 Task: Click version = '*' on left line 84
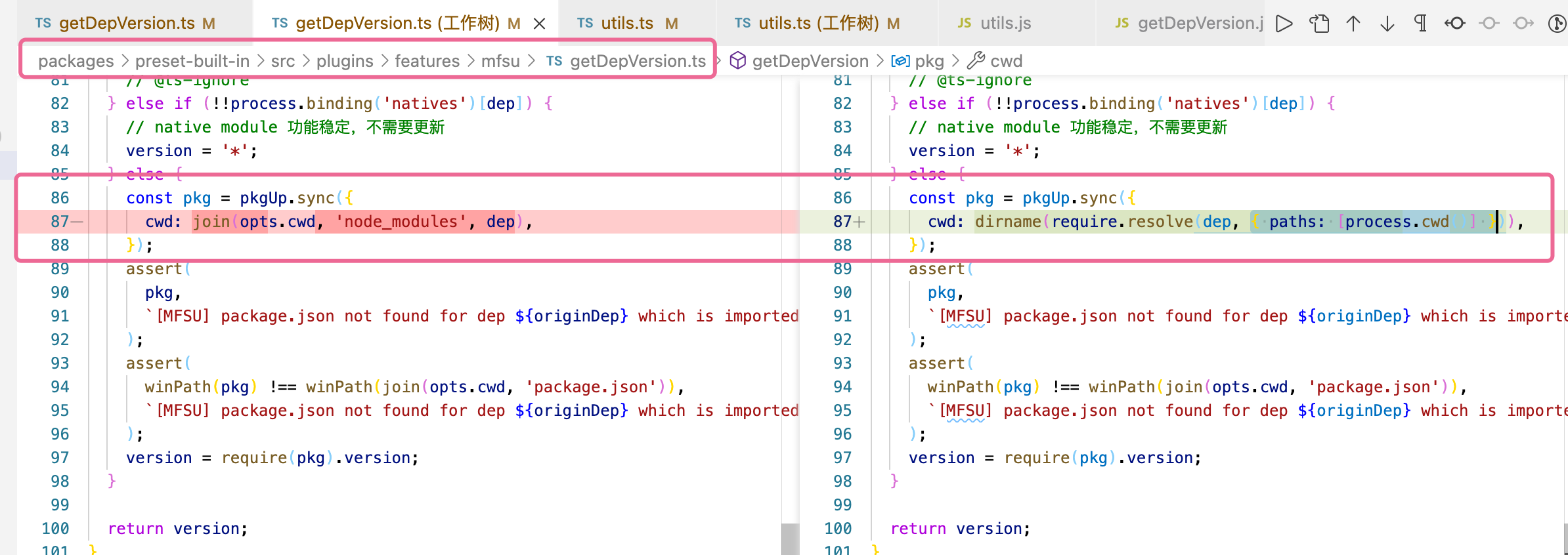tap(187, 151)
